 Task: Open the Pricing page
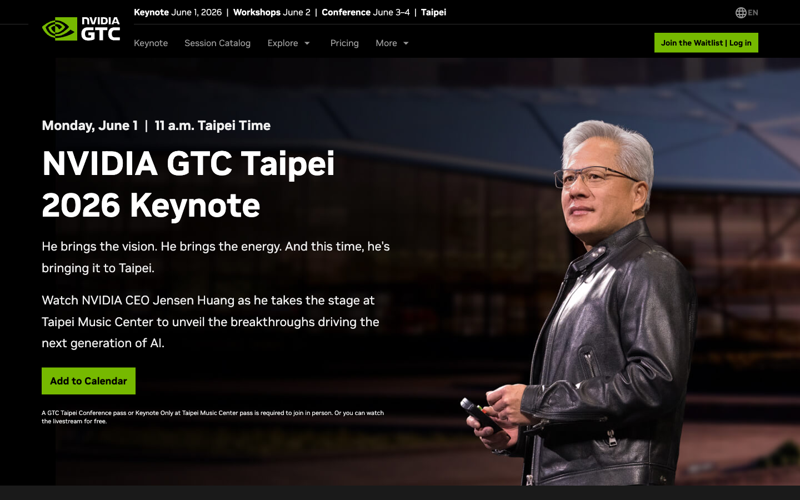click(344, 43)
